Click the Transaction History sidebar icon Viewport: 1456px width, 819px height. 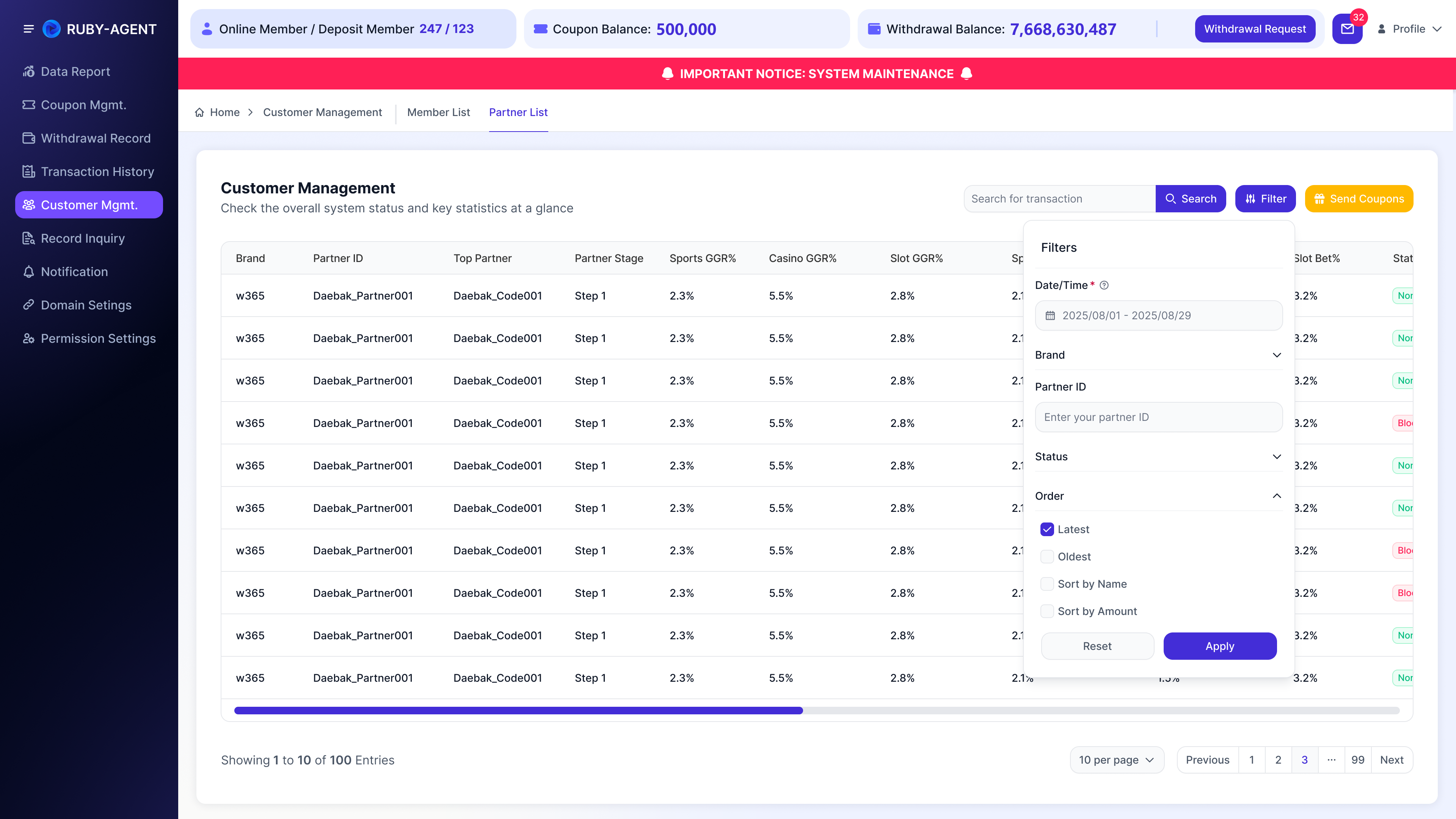(29, 172)
